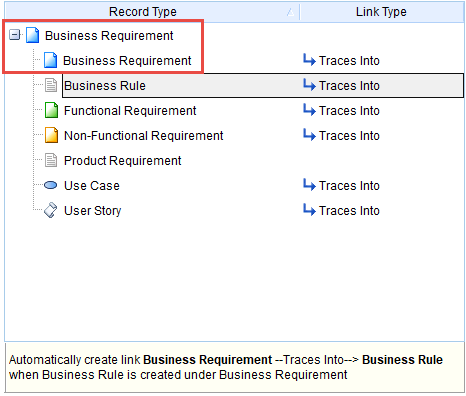Click the Traces Into arrow icon in Use Case row

click(309, 185)
